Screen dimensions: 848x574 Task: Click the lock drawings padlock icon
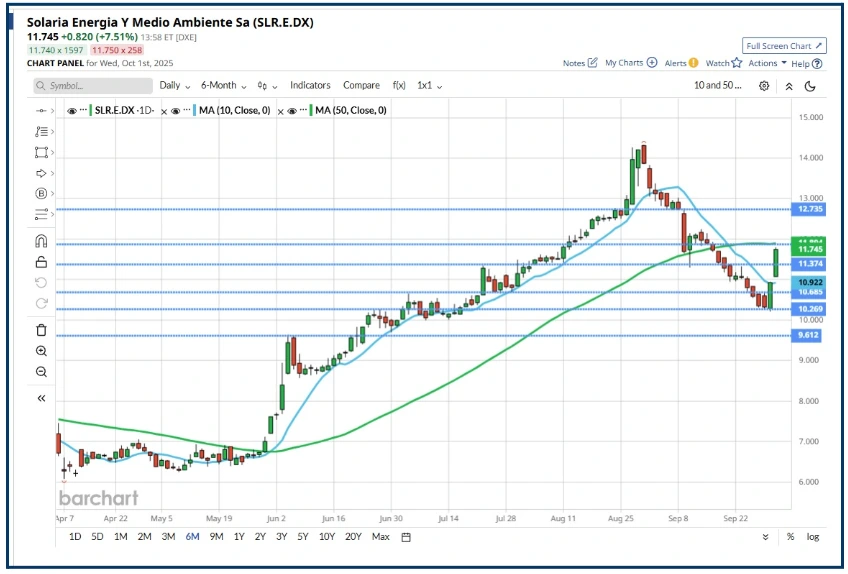(x=41, y=263)
